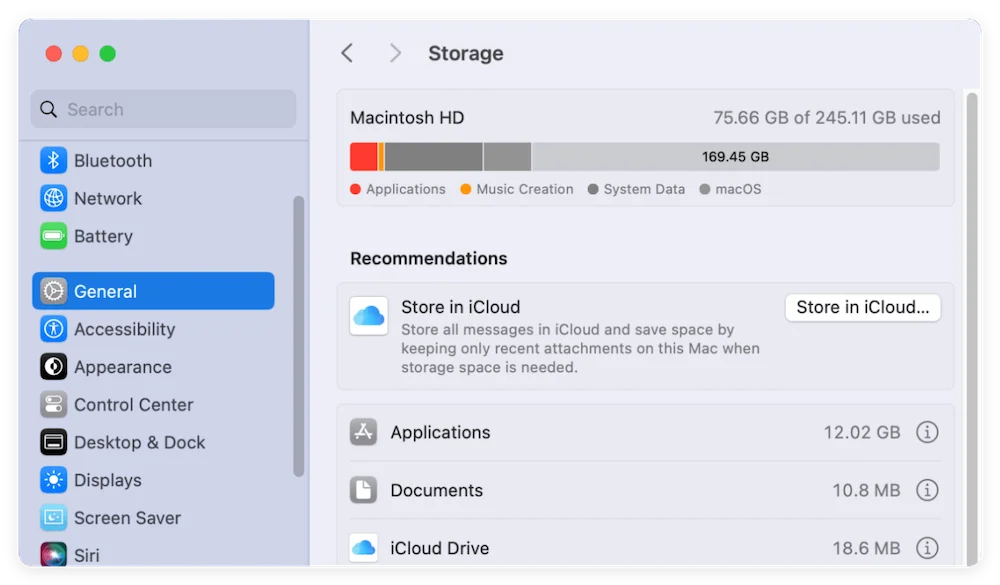The width and height of the screenshot is (1000, 585).
Task: Click the 169.45 GB free space segment
Action: 735,156
